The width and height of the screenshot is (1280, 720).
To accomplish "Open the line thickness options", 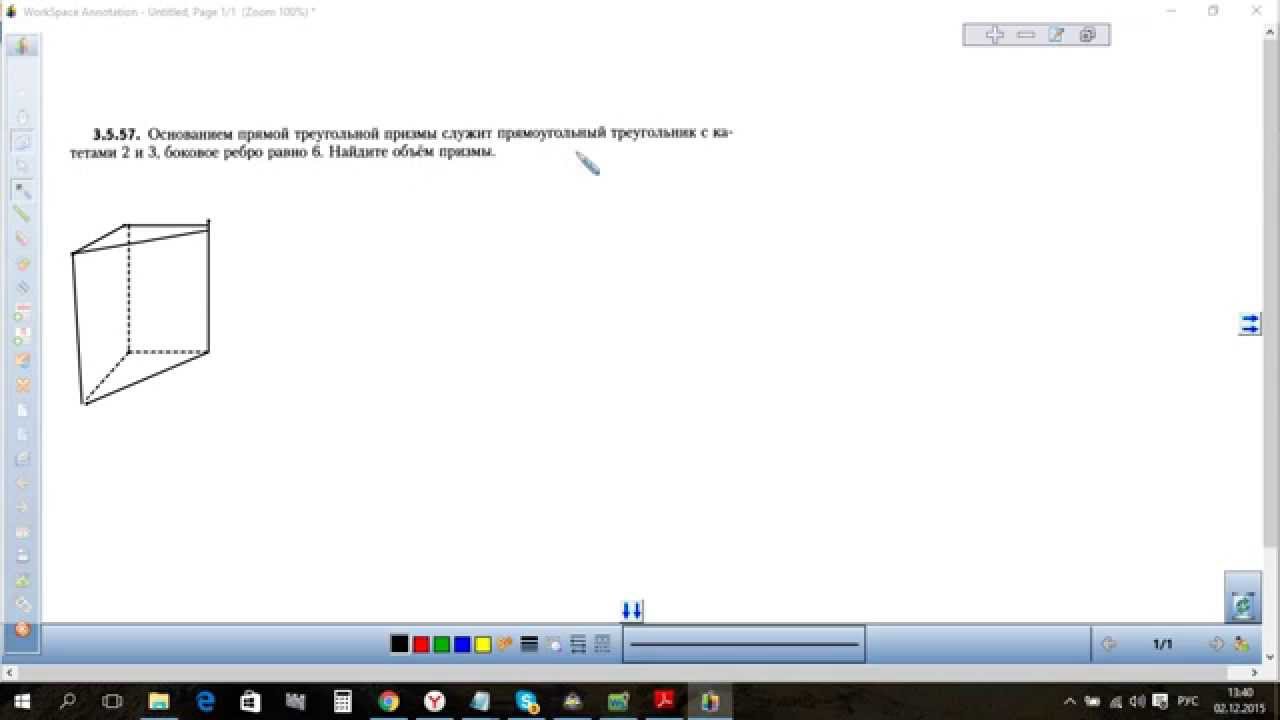I will (x=530, y=644).
